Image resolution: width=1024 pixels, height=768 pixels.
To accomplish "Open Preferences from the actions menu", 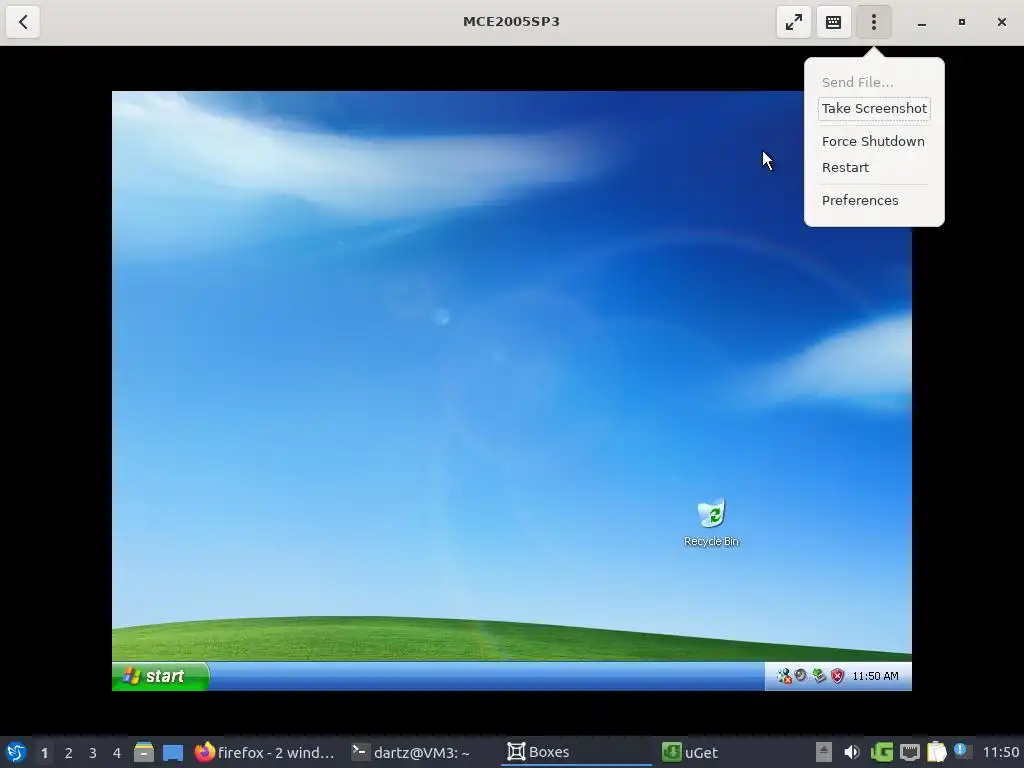I will pos(859,200).
